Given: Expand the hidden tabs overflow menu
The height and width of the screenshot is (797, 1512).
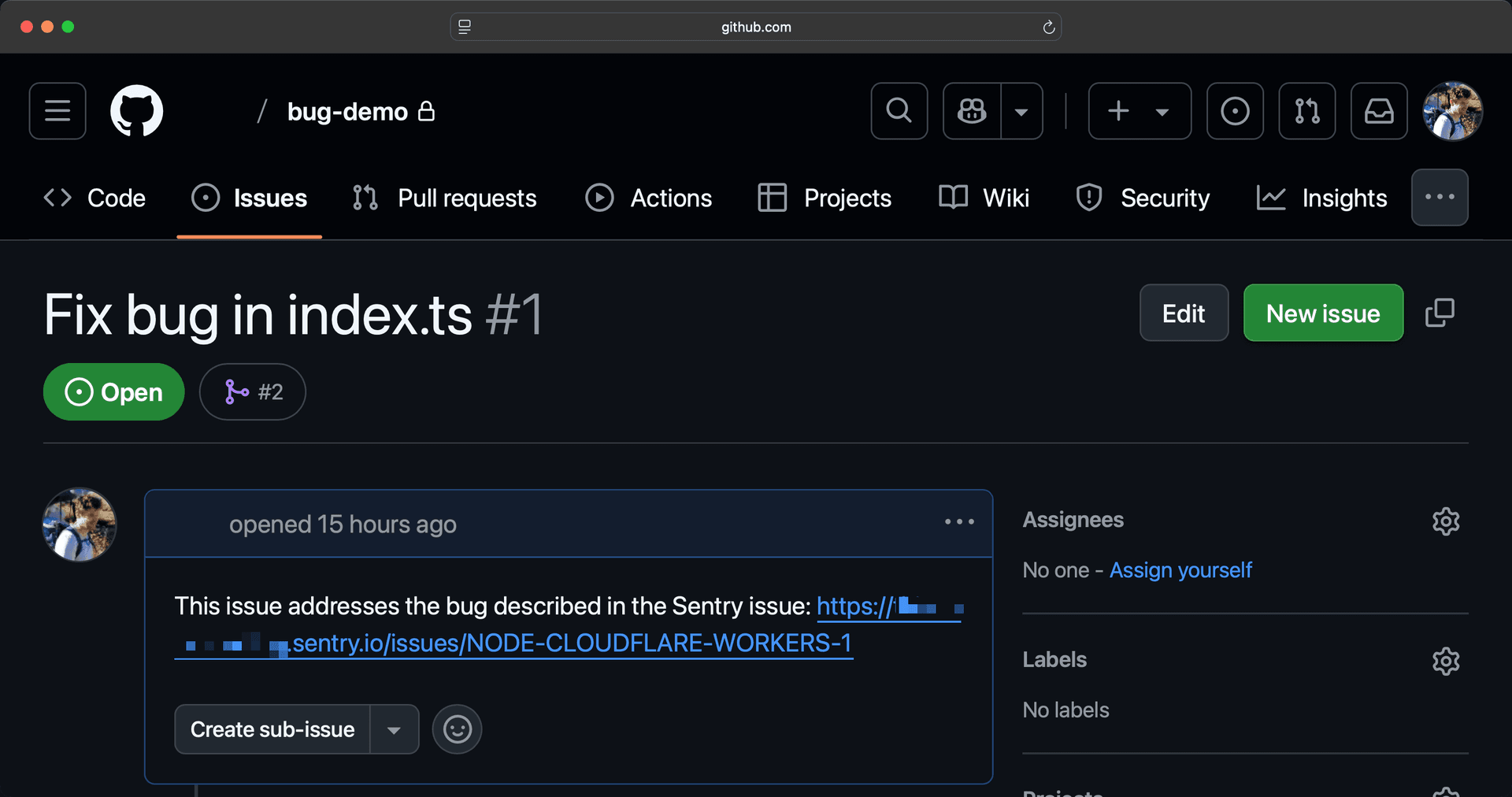Looking at the screenshot, I should pos(1440,197).
